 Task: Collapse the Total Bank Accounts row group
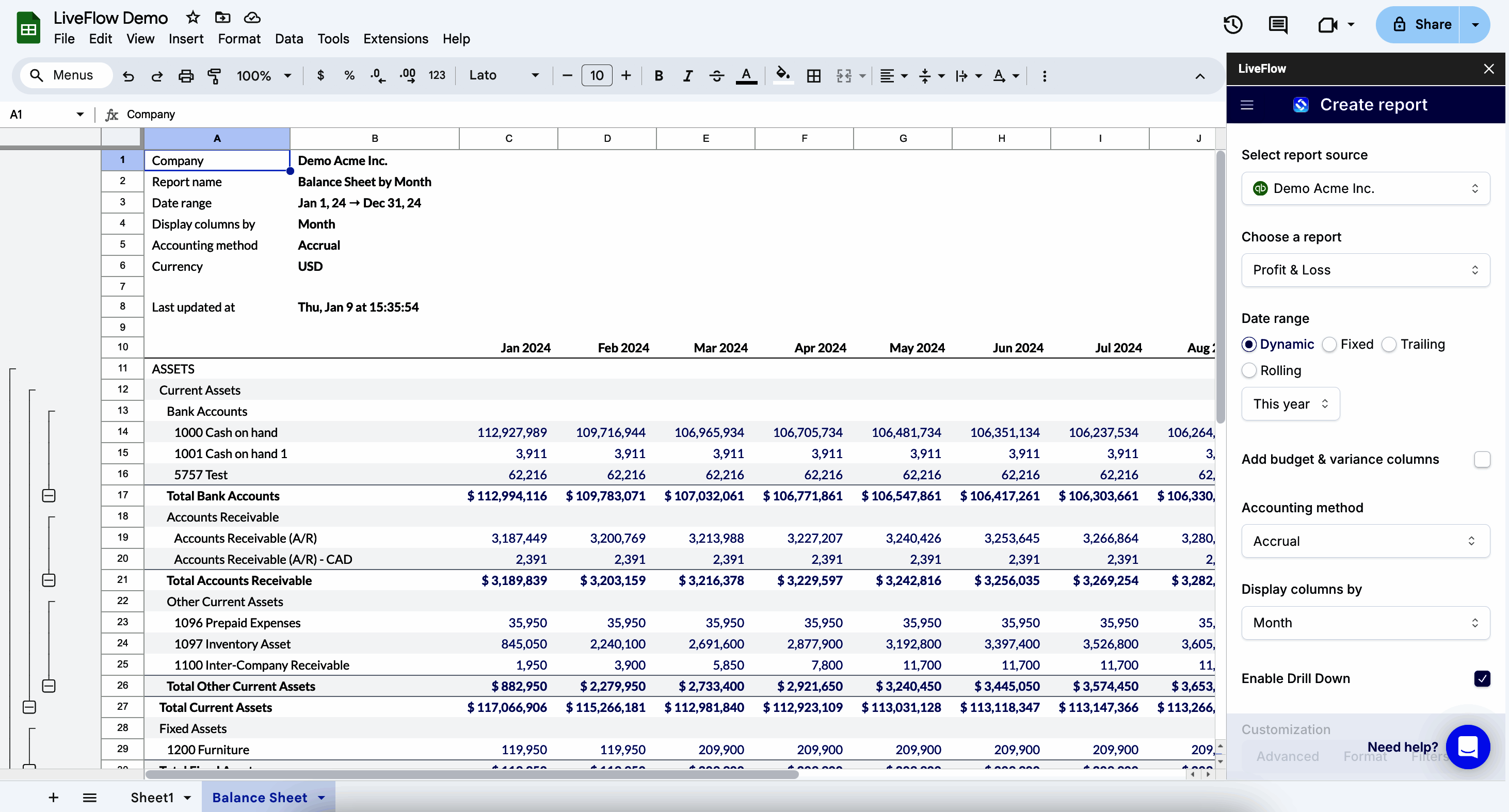click(x=49, y=496)
